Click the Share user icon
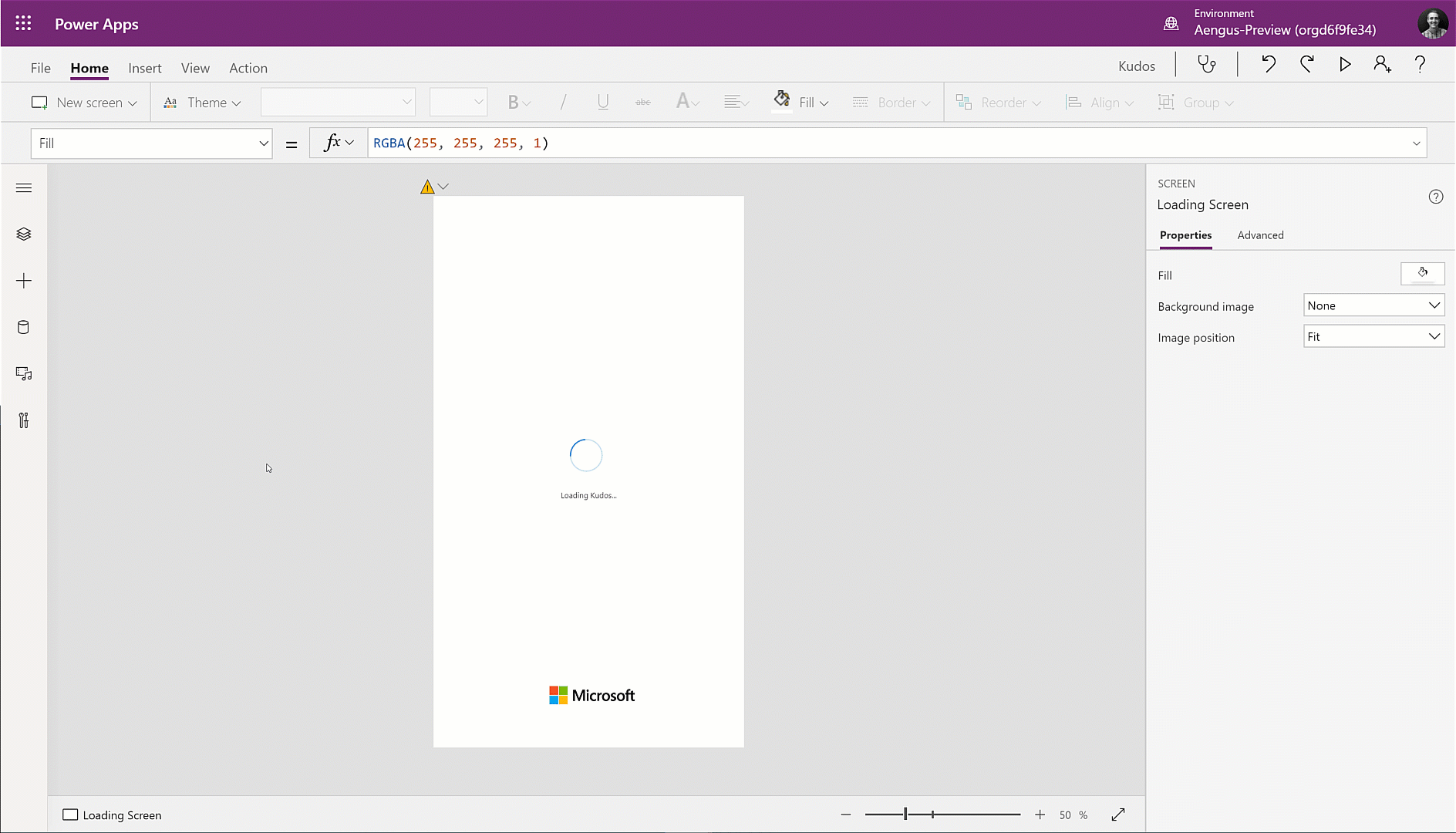Image resolution: width=1456 pixels, height=833 pixels. click(x=1383, y=65)
